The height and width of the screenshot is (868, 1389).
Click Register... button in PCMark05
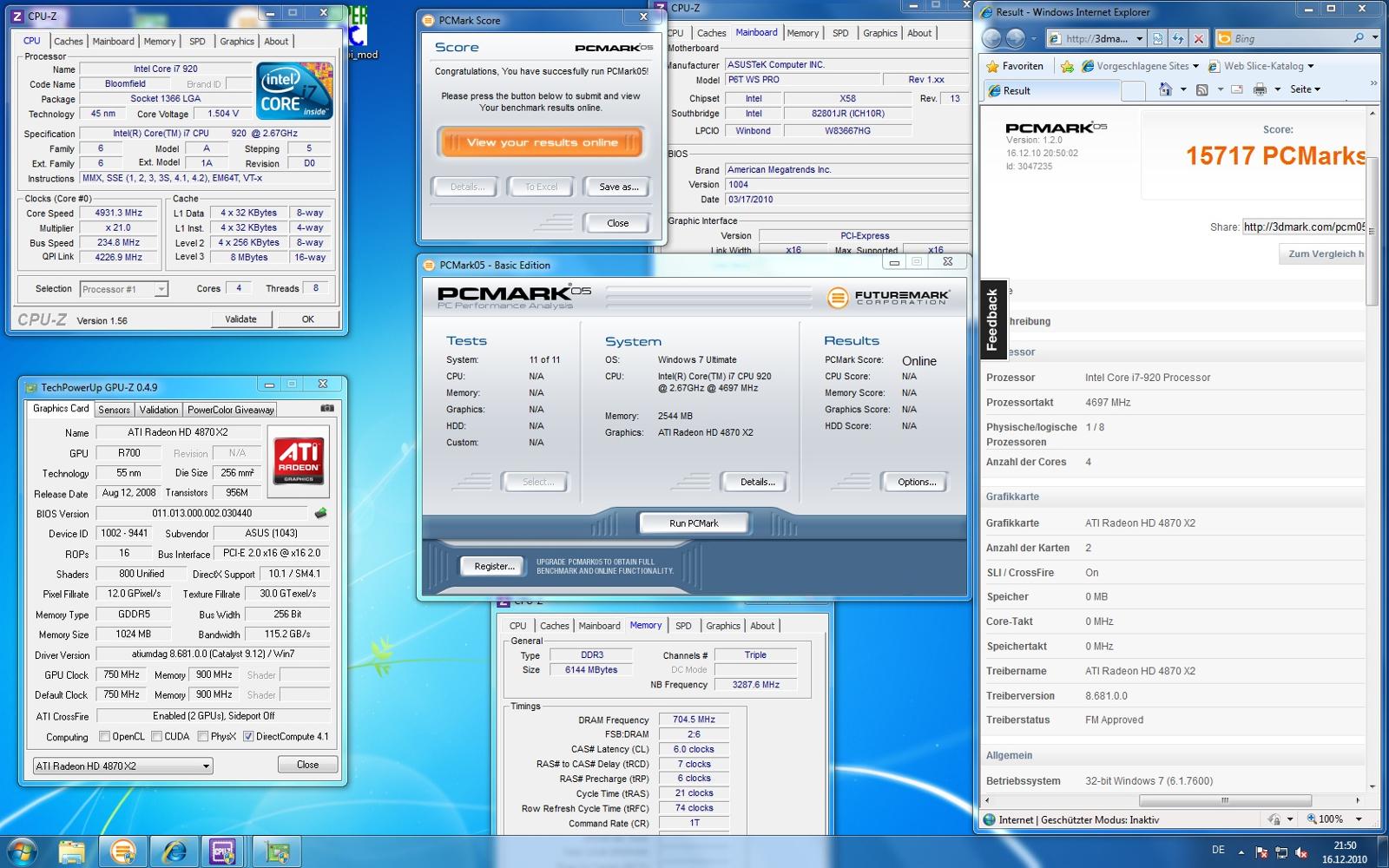point(494,566)
